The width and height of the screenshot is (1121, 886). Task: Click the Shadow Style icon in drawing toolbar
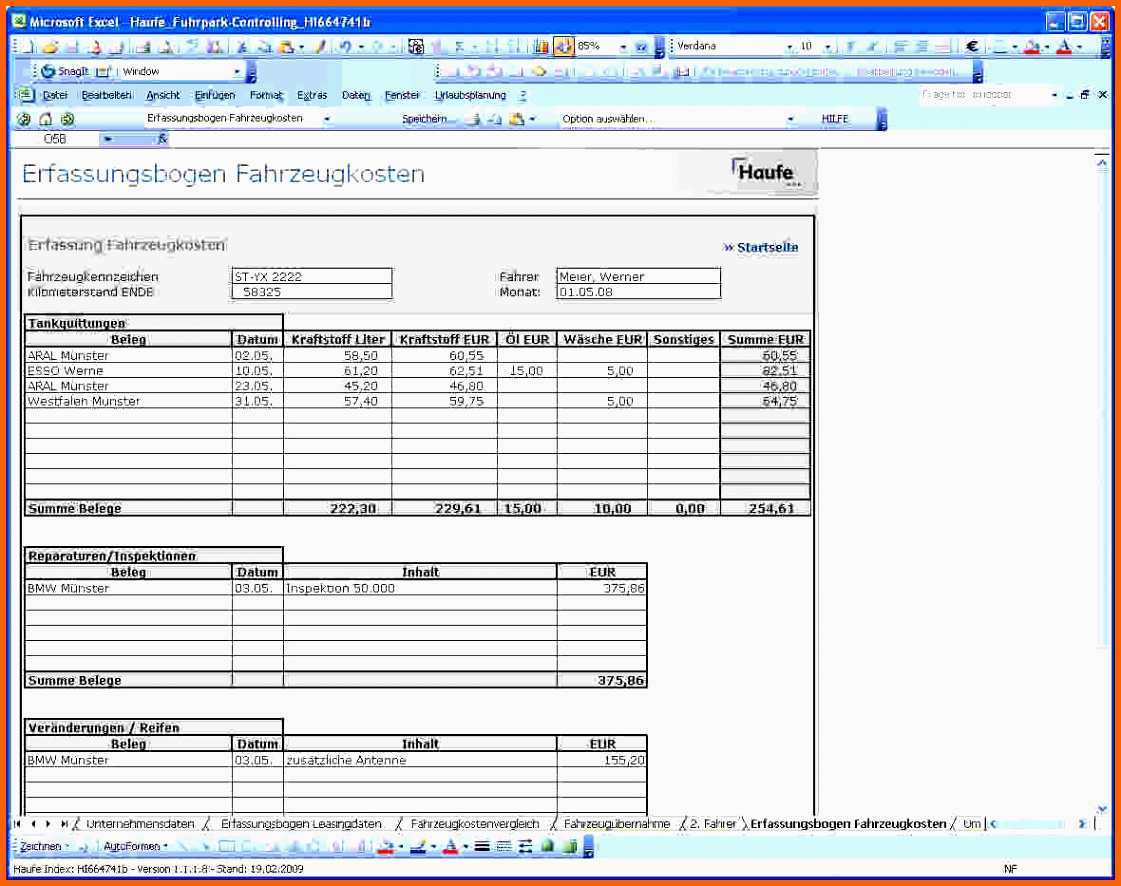pos(548,847)
